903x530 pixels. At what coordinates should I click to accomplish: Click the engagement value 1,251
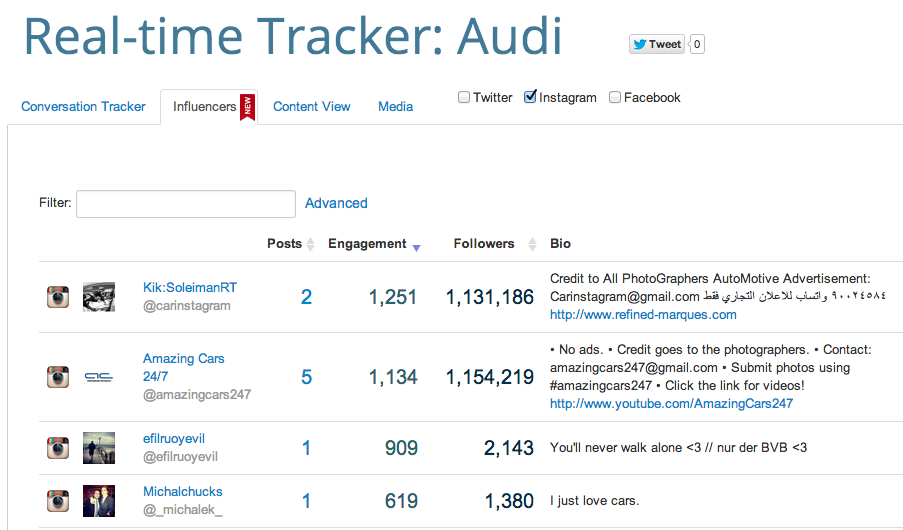pyautogui.click(x=393, y=297)
